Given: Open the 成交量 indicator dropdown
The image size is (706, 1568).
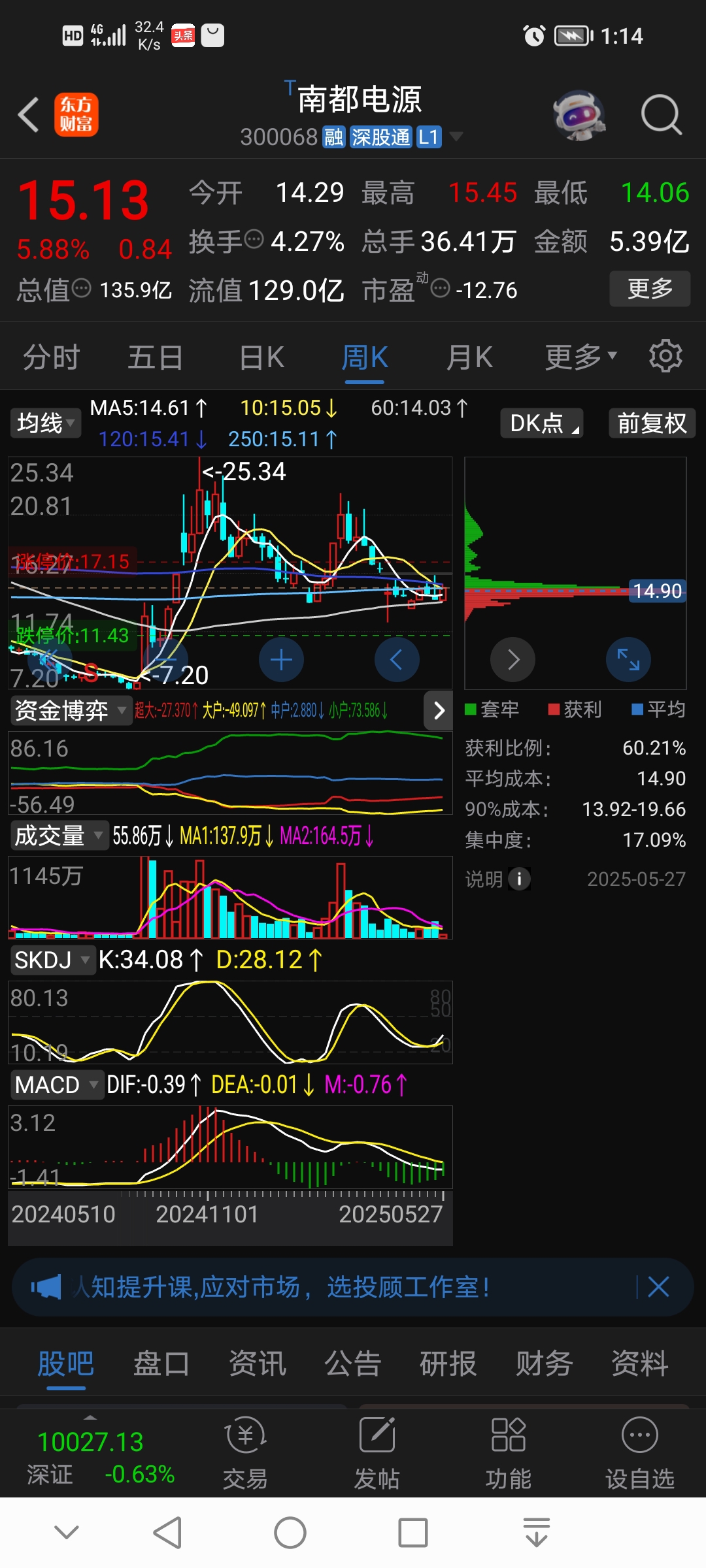Looking at the screenshot, I should pyautogui.click(x=59, y=836).
